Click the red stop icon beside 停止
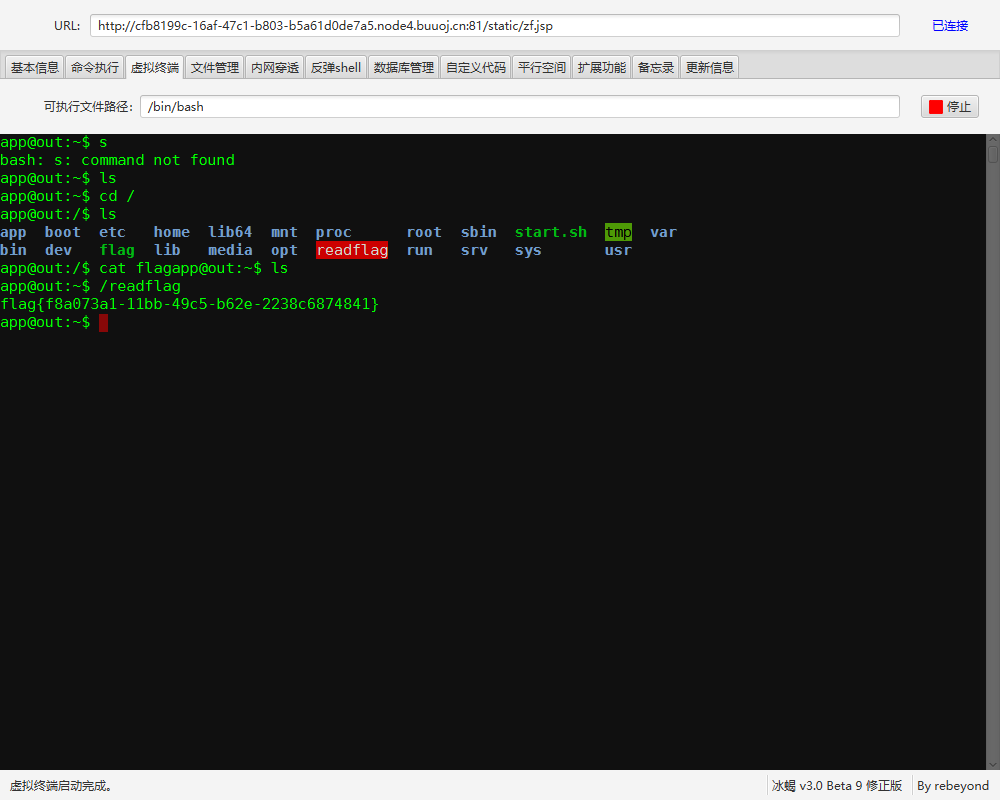The width and height of the screenshot is (1000, 800). [938, 106]
